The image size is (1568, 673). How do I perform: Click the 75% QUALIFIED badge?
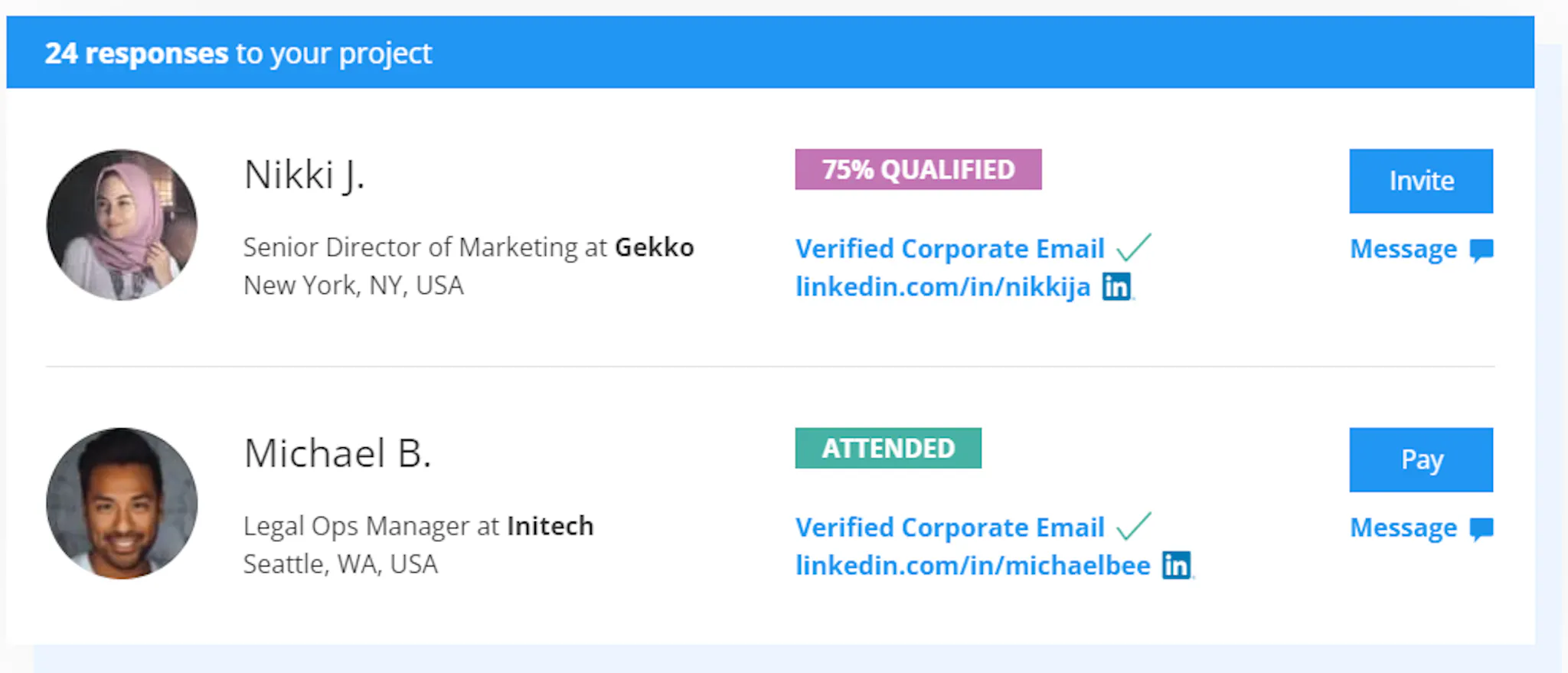[918, 169]
